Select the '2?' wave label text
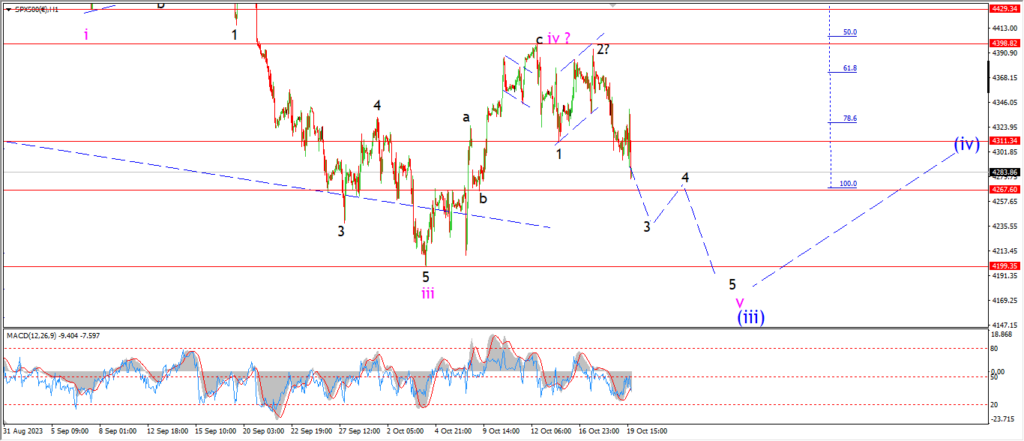Screen dimensions: 1024x441 [x=603, y=48]
